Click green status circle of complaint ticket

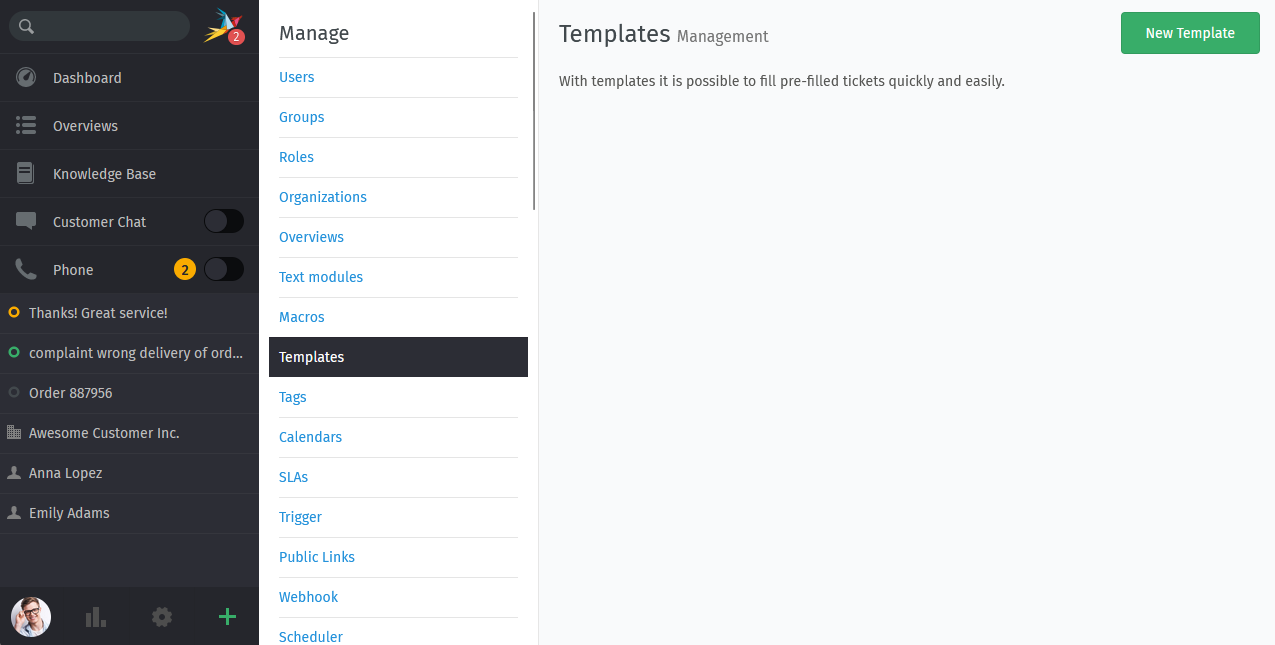14,353
